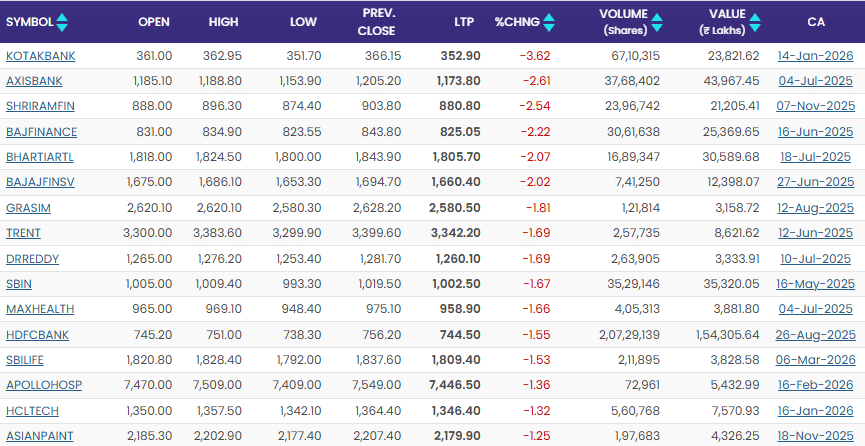Sort by %CHNG using arrow icon
The height and width of the screenshot is (446, 865).
[x=550, y=21]
